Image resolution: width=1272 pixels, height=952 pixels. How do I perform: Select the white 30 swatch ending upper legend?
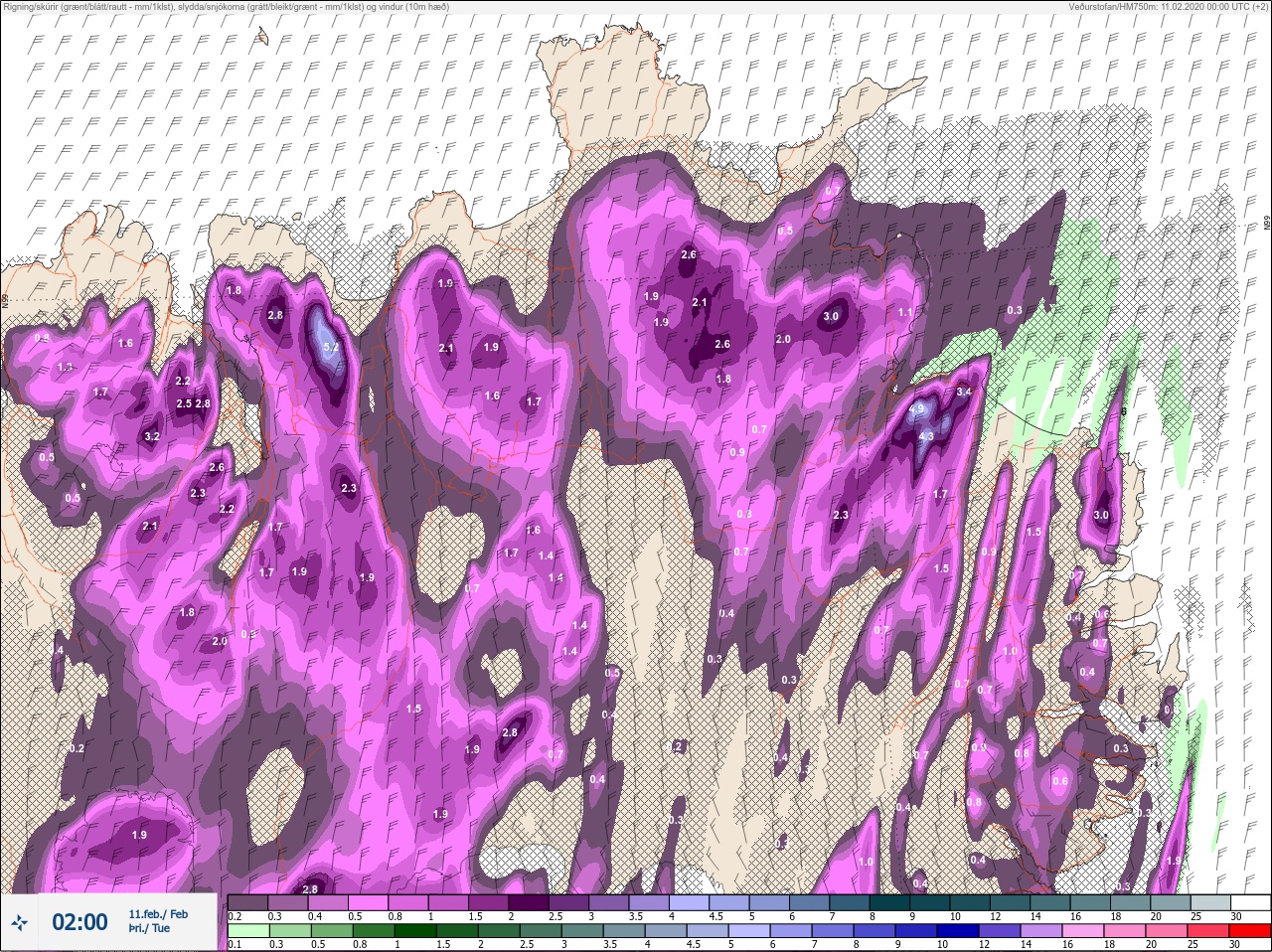[1250, 902]
